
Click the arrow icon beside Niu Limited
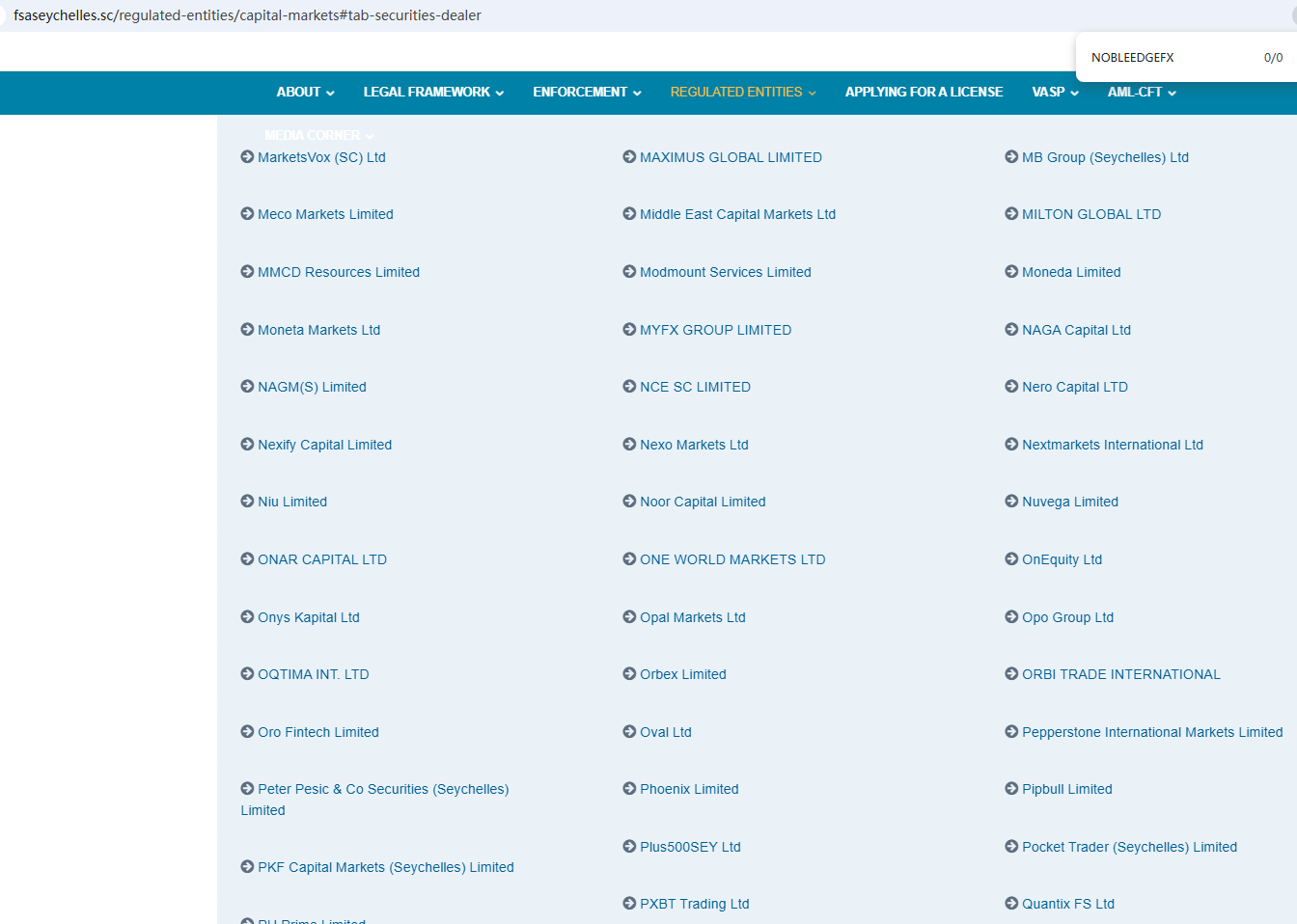tap(247, 501)
